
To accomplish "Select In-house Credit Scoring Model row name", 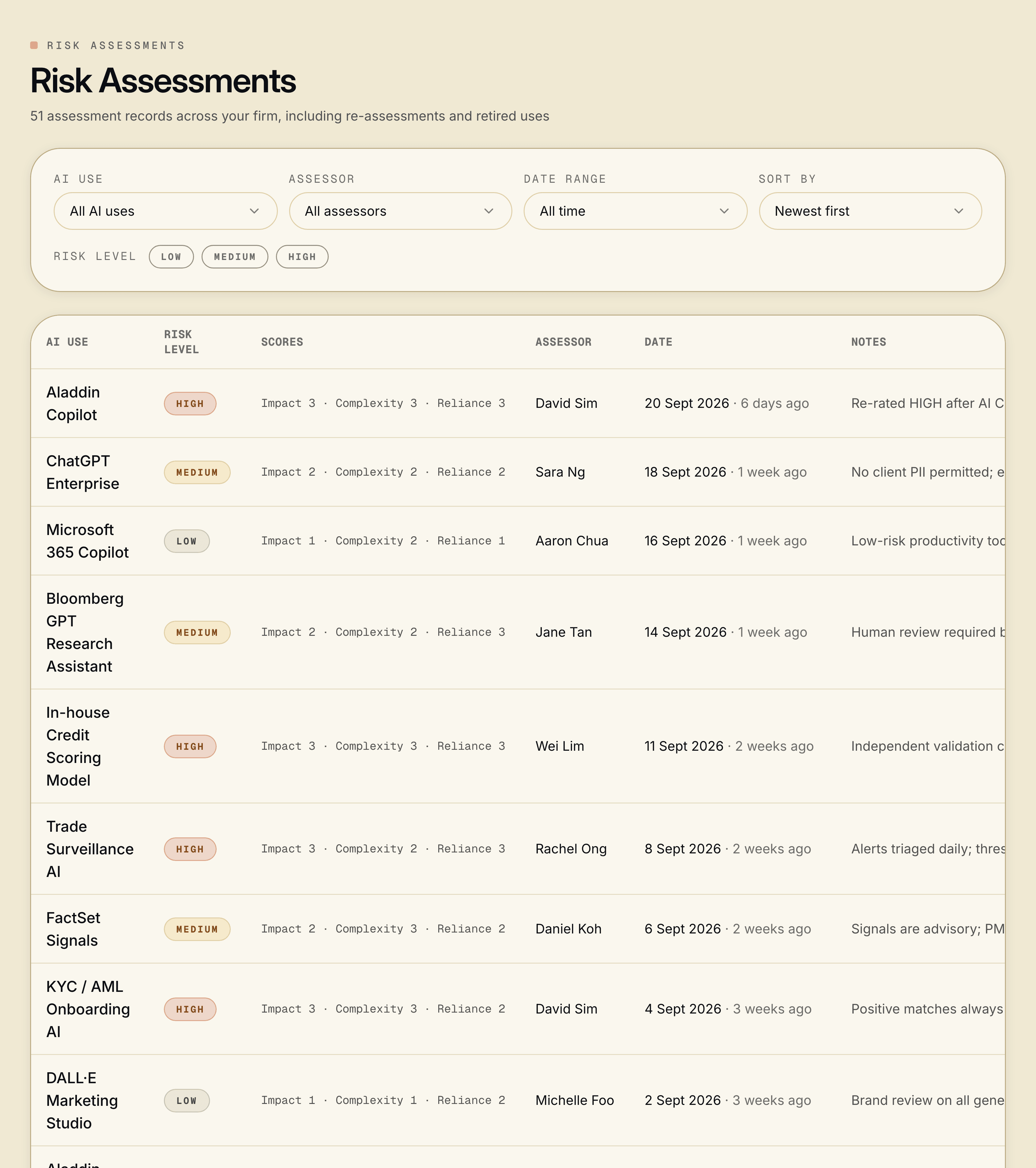I will pos(78,746).
